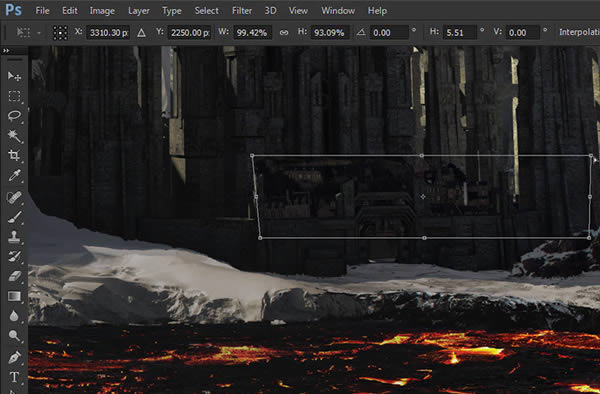Select the History Brush tool

click(15, 256)
